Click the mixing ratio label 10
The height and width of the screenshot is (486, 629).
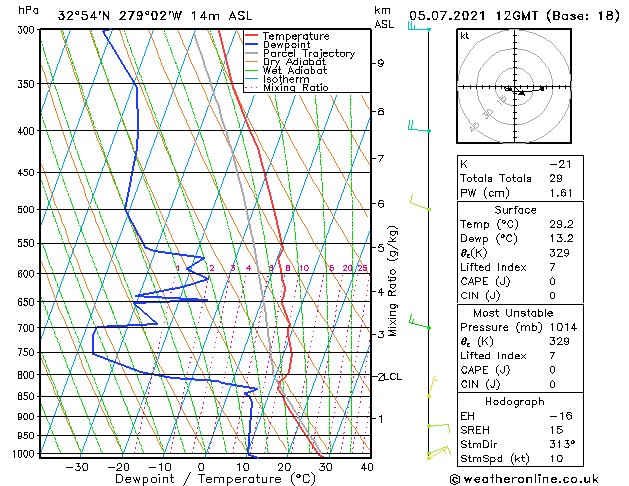[304, 268]
